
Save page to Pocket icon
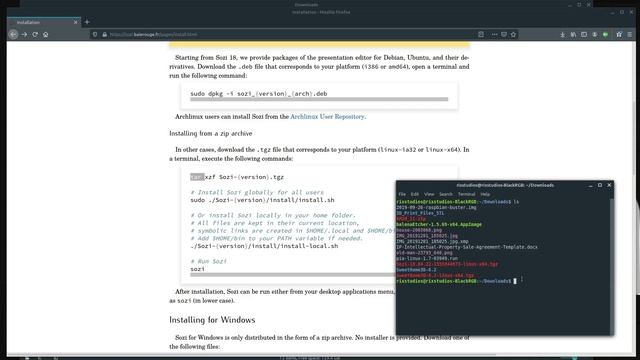504,35
